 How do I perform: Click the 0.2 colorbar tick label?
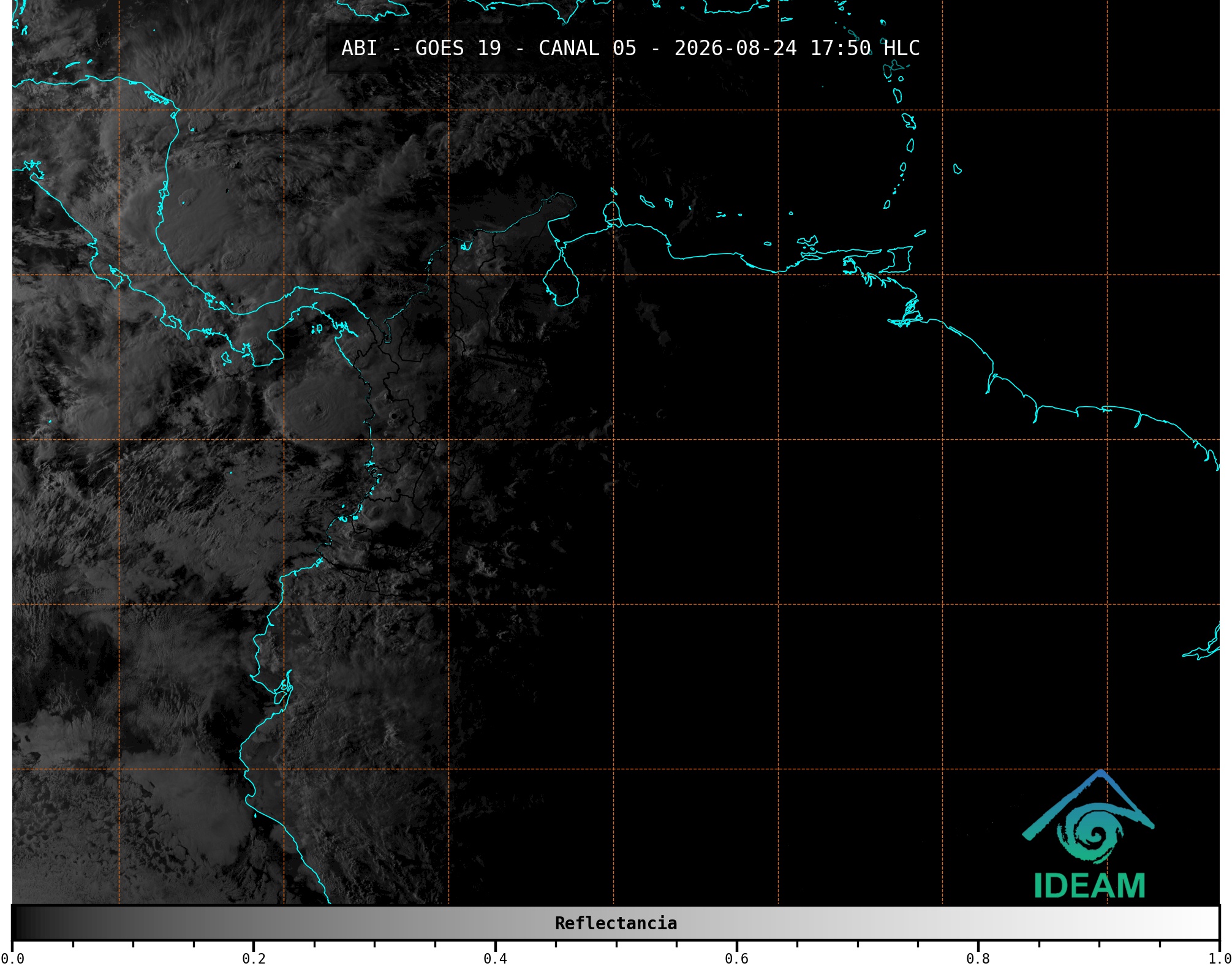tap(254, 959)
